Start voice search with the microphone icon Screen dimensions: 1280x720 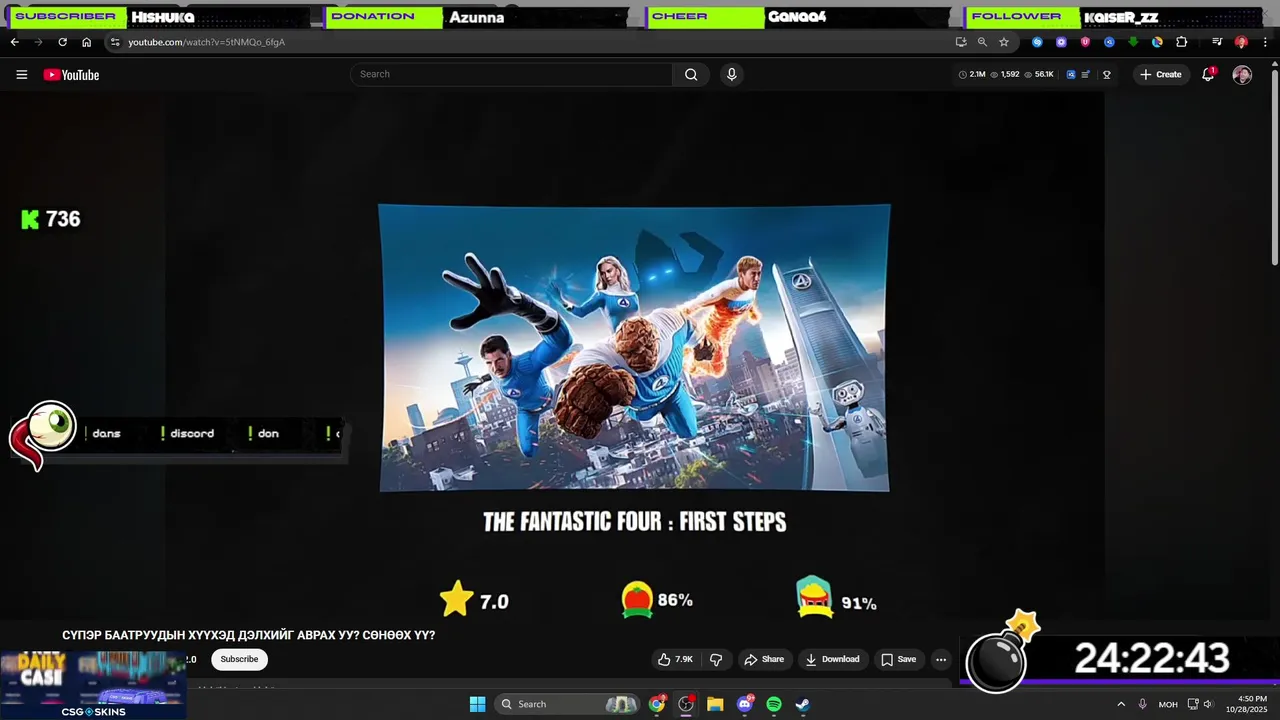(x=731, y=74)
